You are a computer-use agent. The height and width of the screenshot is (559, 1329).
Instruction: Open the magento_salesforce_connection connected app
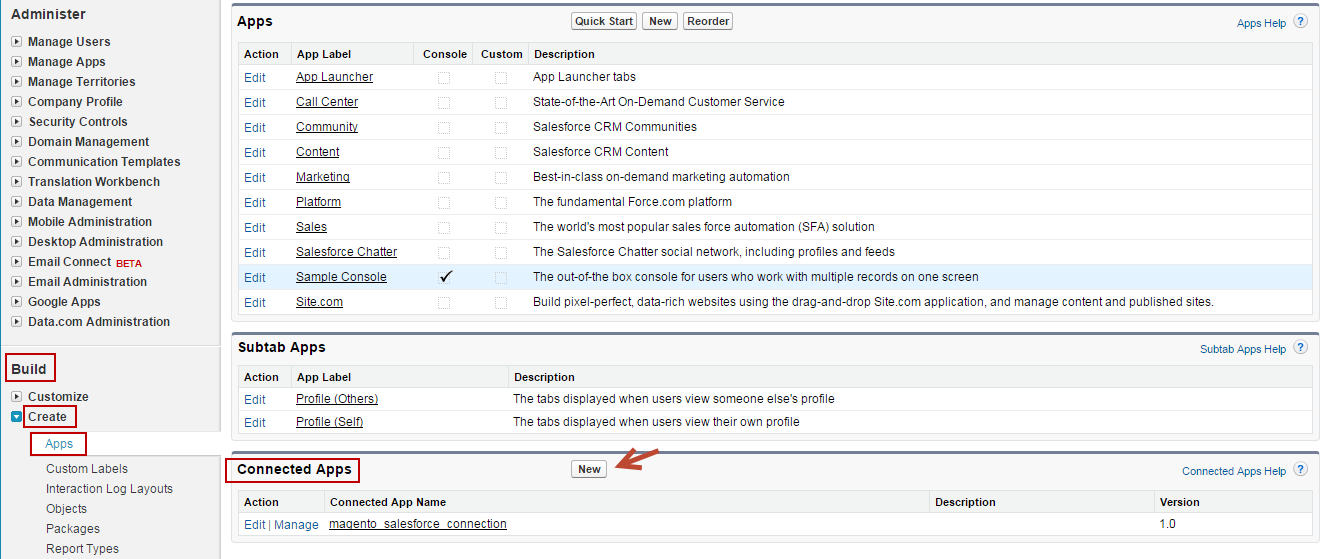(418, 524)
